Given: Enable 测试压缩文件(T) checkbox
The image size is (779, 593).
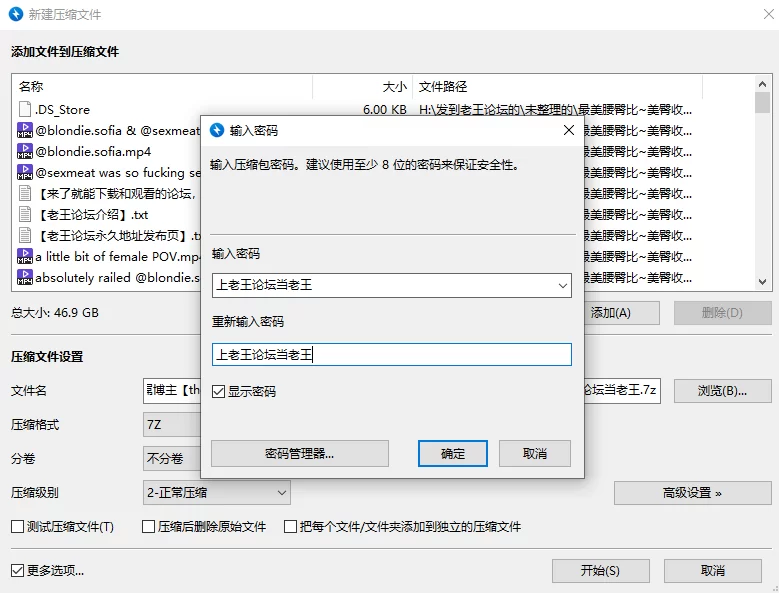Looking at the screenshot, I should point(17,526).
